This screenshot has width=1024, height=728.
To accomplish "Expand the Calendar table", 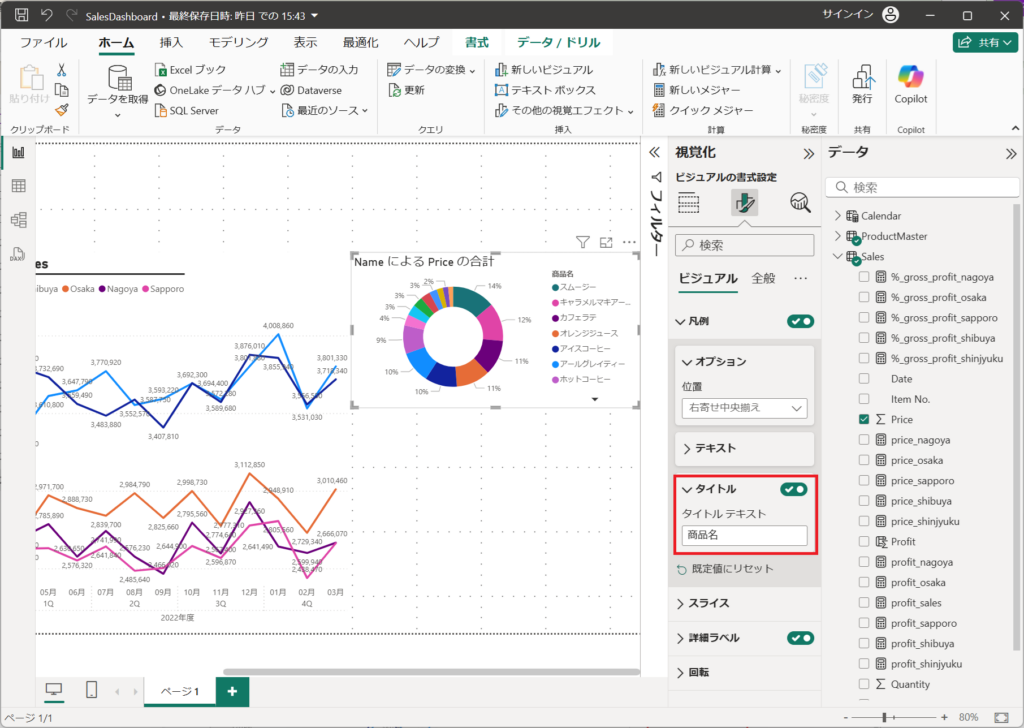I will (x=838, y=215).
